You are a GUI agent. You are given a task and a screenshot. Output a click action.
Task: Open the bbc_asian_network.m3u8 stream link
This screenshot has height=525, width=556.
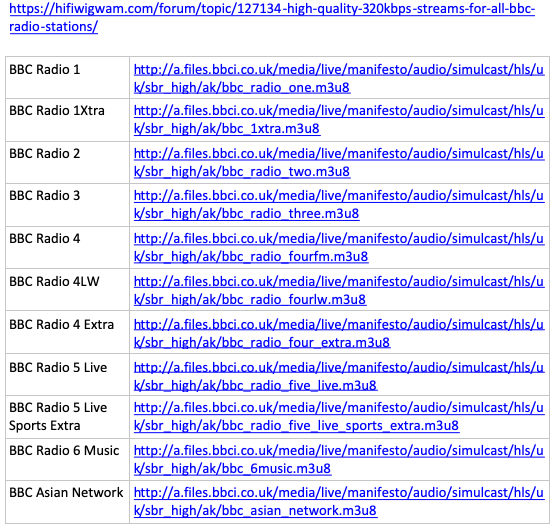[339, 501]
